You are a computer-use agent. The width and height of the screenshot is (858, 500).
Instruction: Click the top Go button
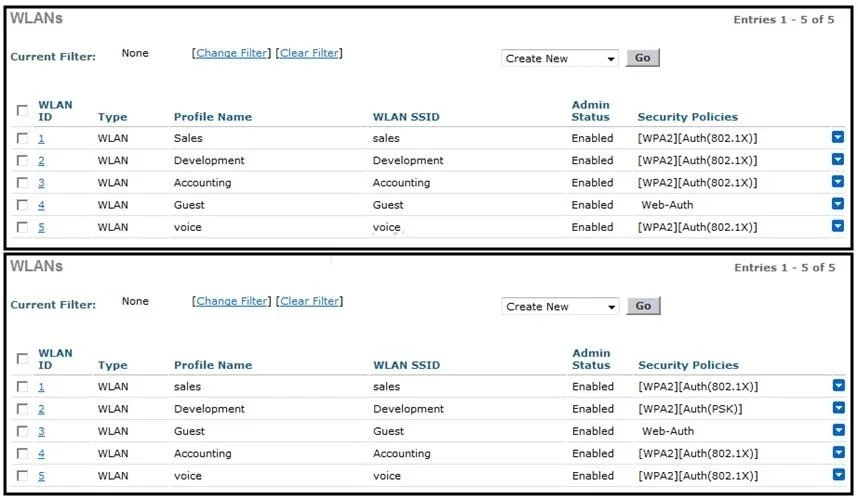pos(643,57)
